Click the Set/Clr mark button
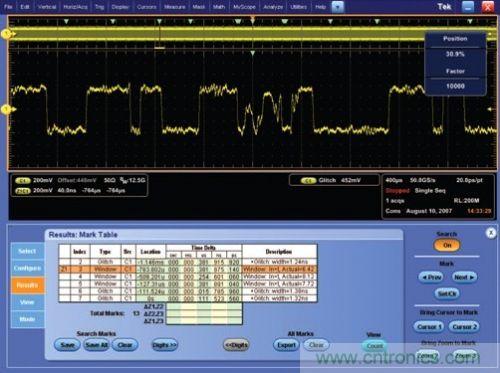 (x=447, y=294)
